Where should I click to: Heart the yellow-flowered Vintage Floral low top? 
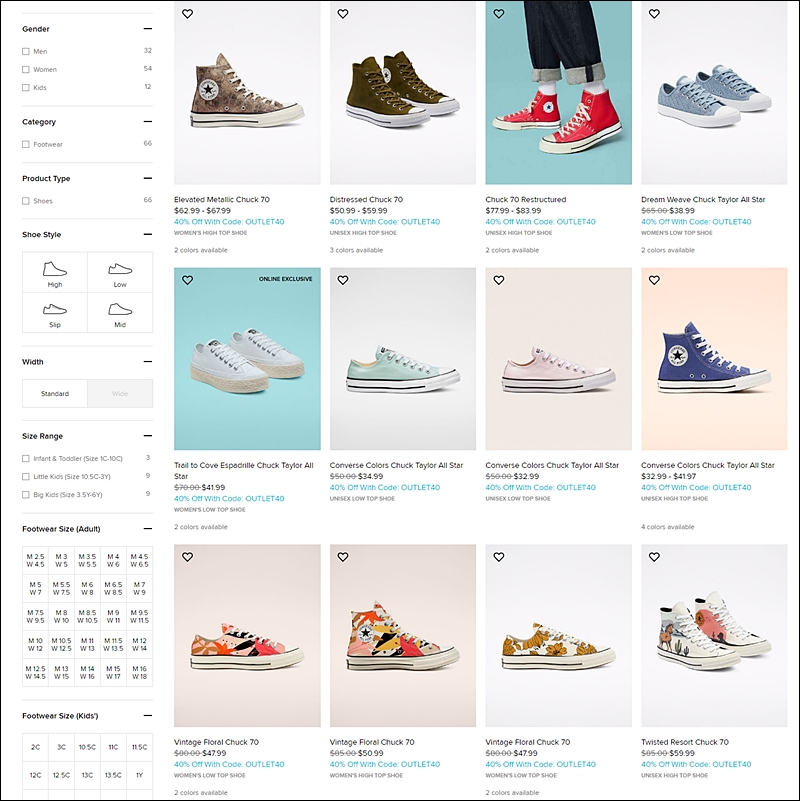click(499, 557)
